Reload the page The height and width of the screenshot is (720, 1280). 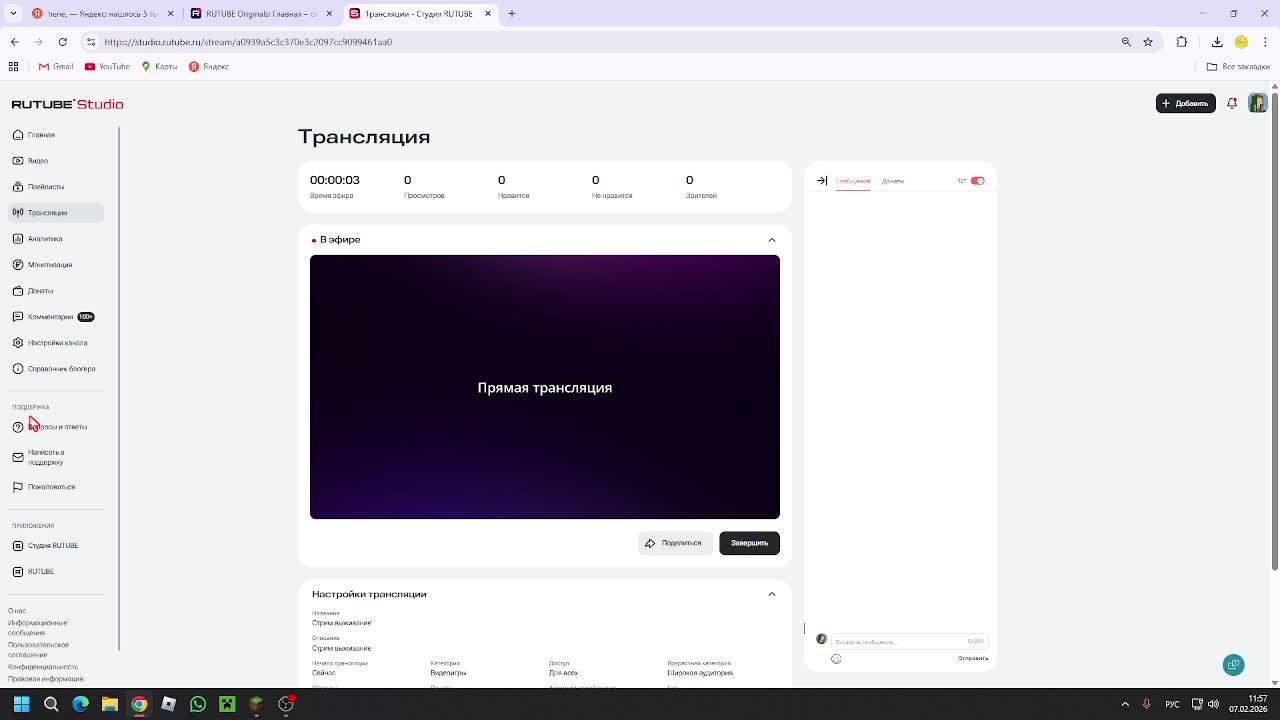pyautogui.click(x=62, y=42)
